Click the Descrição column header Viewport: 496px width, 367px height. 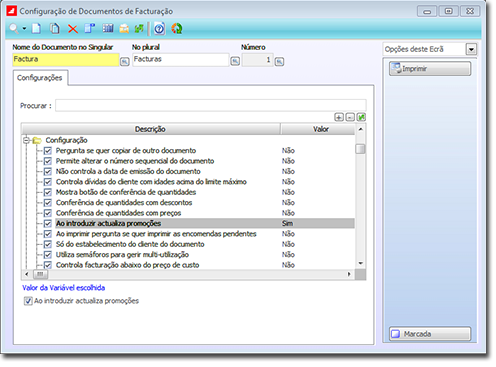point(150,129)
